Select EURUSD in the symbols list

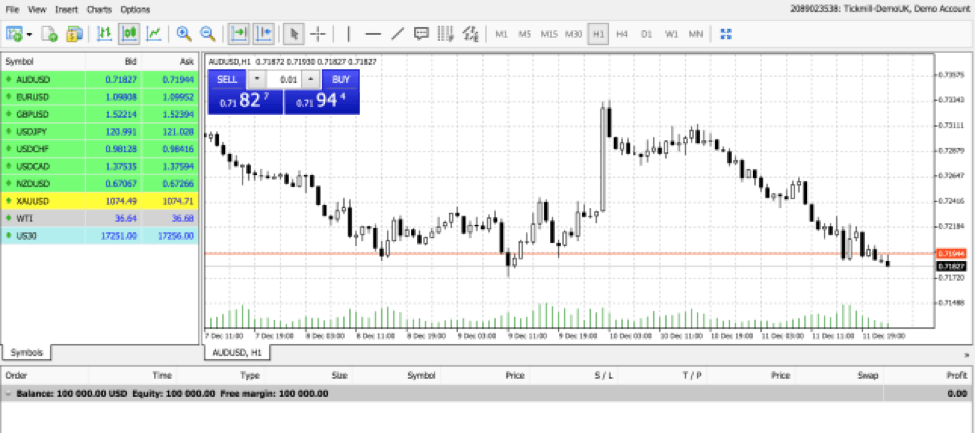point(99,97)
